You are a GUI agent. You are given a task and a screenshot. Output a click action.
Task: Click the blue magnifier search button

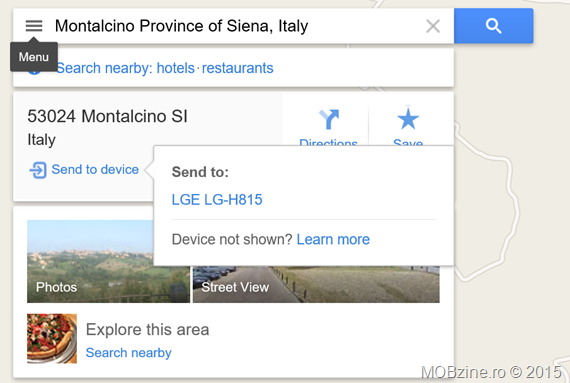[493, 26]
